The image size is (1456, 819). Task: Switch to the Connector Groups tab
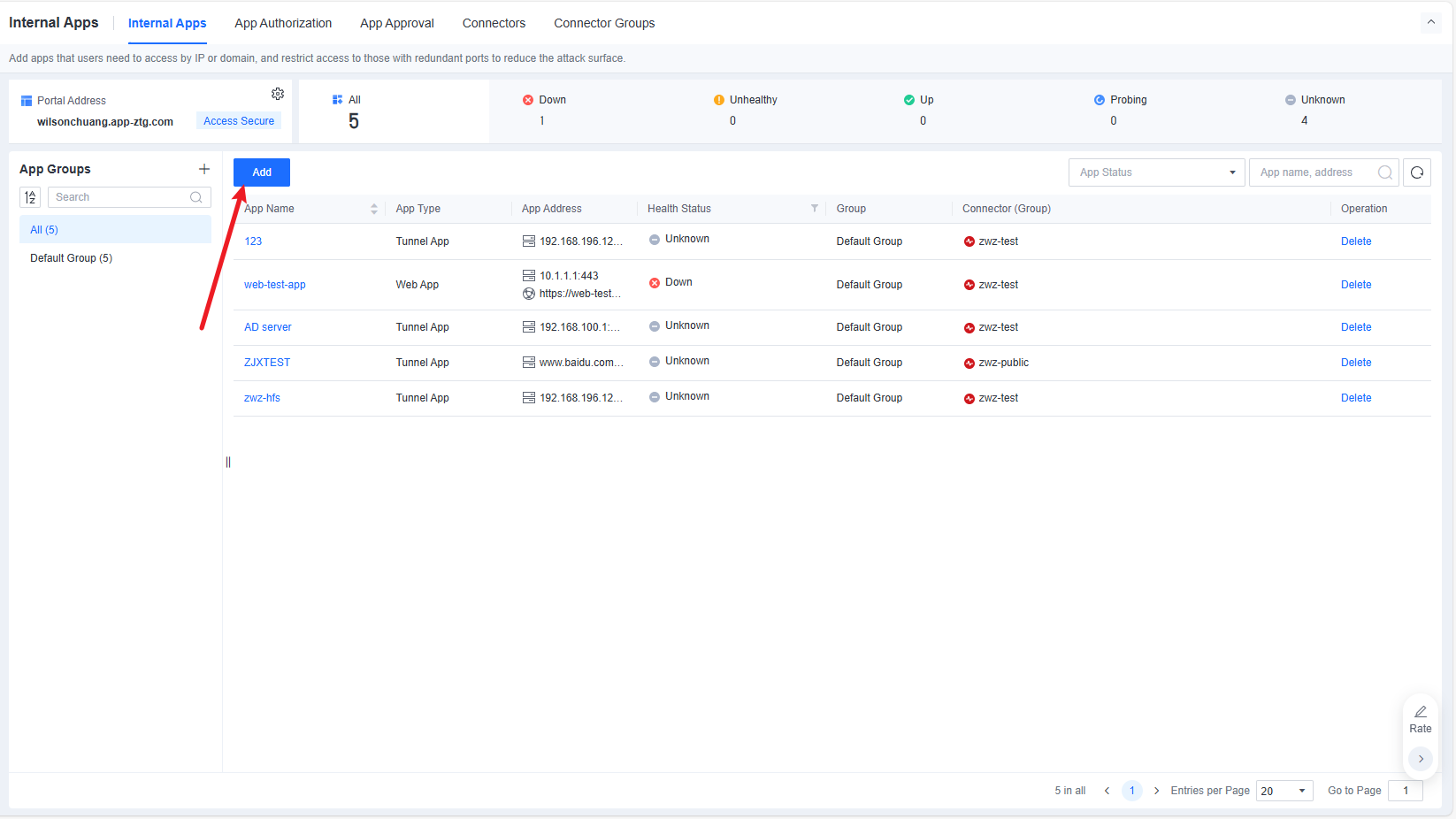click(604, 23)
